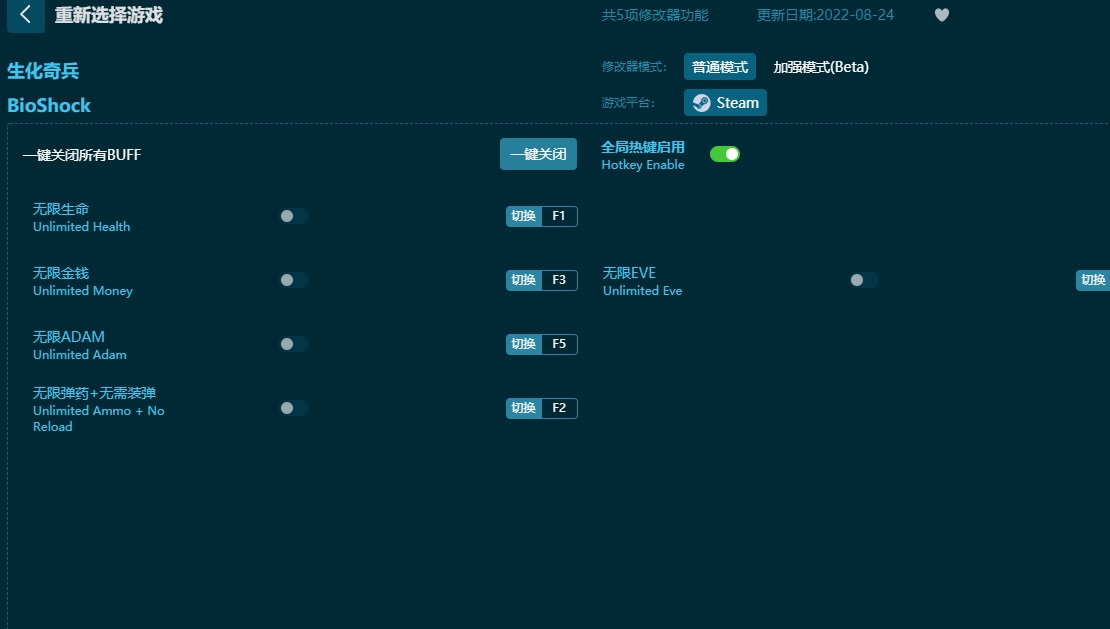Screen dimensions: 1110x629
Task: Disable the global Hotkey Enable switch
Action: coord(725,154)
